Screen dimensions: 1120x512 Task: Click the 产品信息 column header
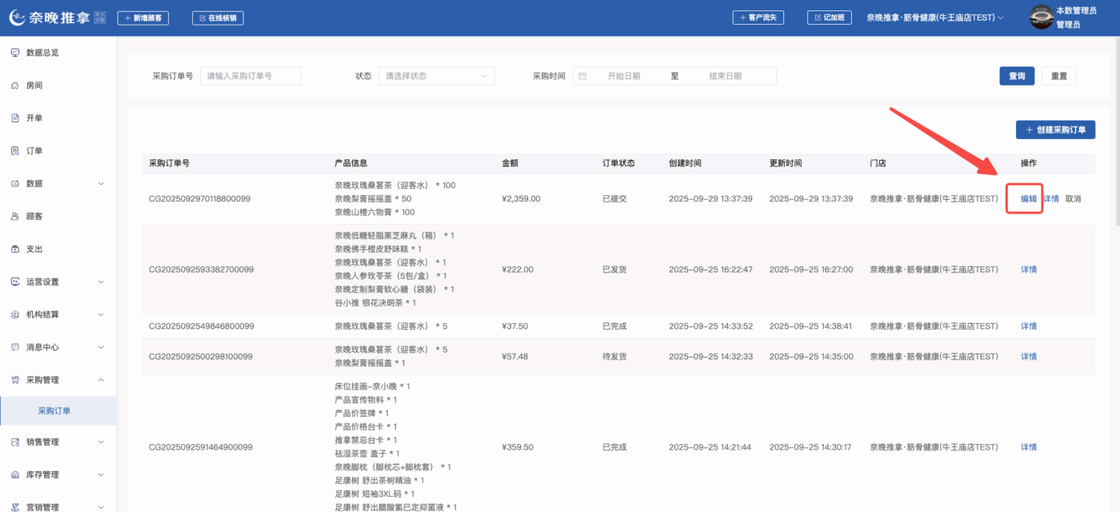pyautogui.click(x=351, y=164)
